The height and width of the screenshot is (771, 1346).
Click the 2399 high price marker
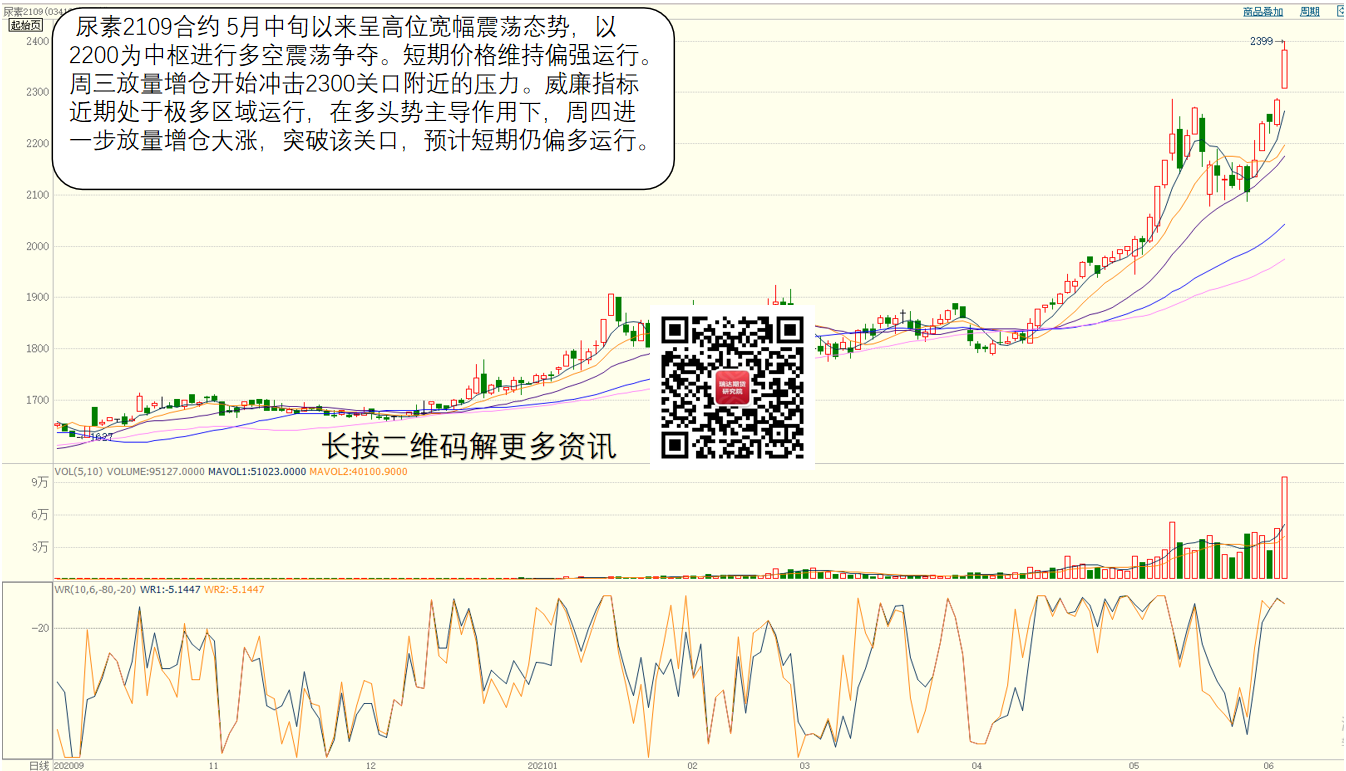(1262, 42)
